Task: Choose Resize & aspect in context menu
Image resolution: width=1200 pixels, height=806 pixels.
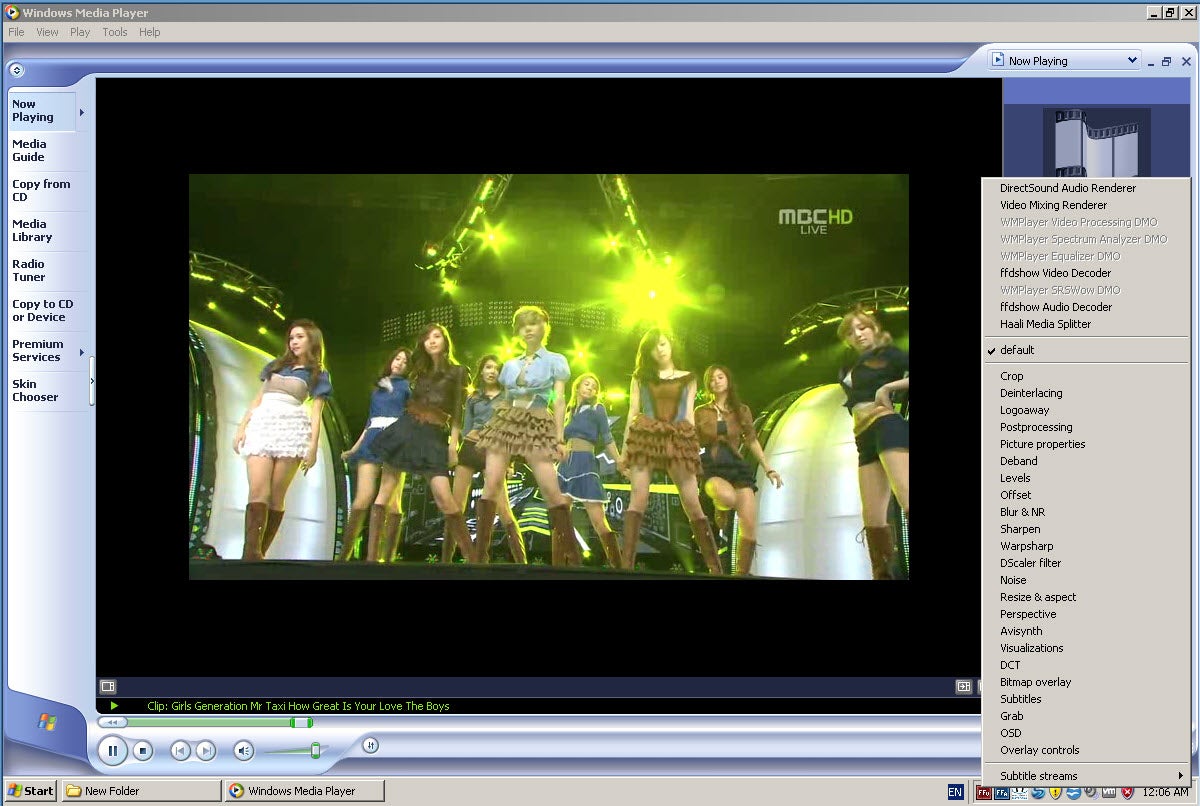Action: click(x=1086, y=597)
